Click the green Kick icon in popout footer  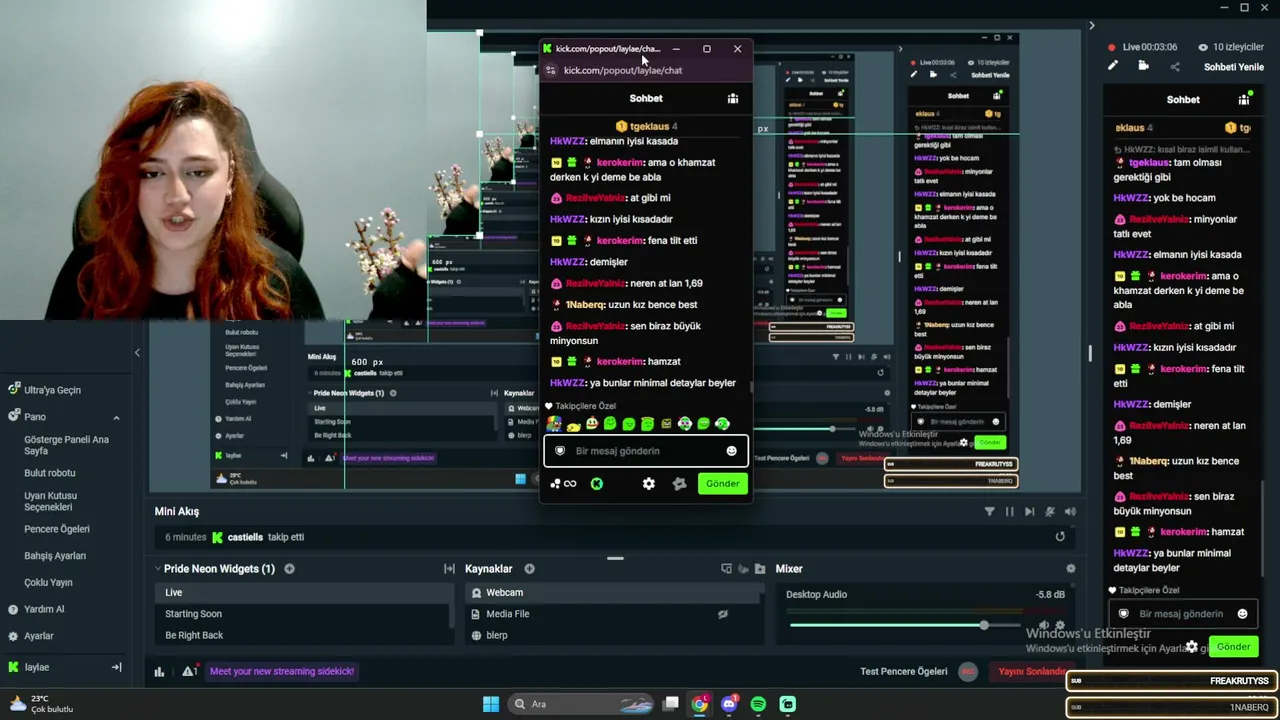point(597,484)
